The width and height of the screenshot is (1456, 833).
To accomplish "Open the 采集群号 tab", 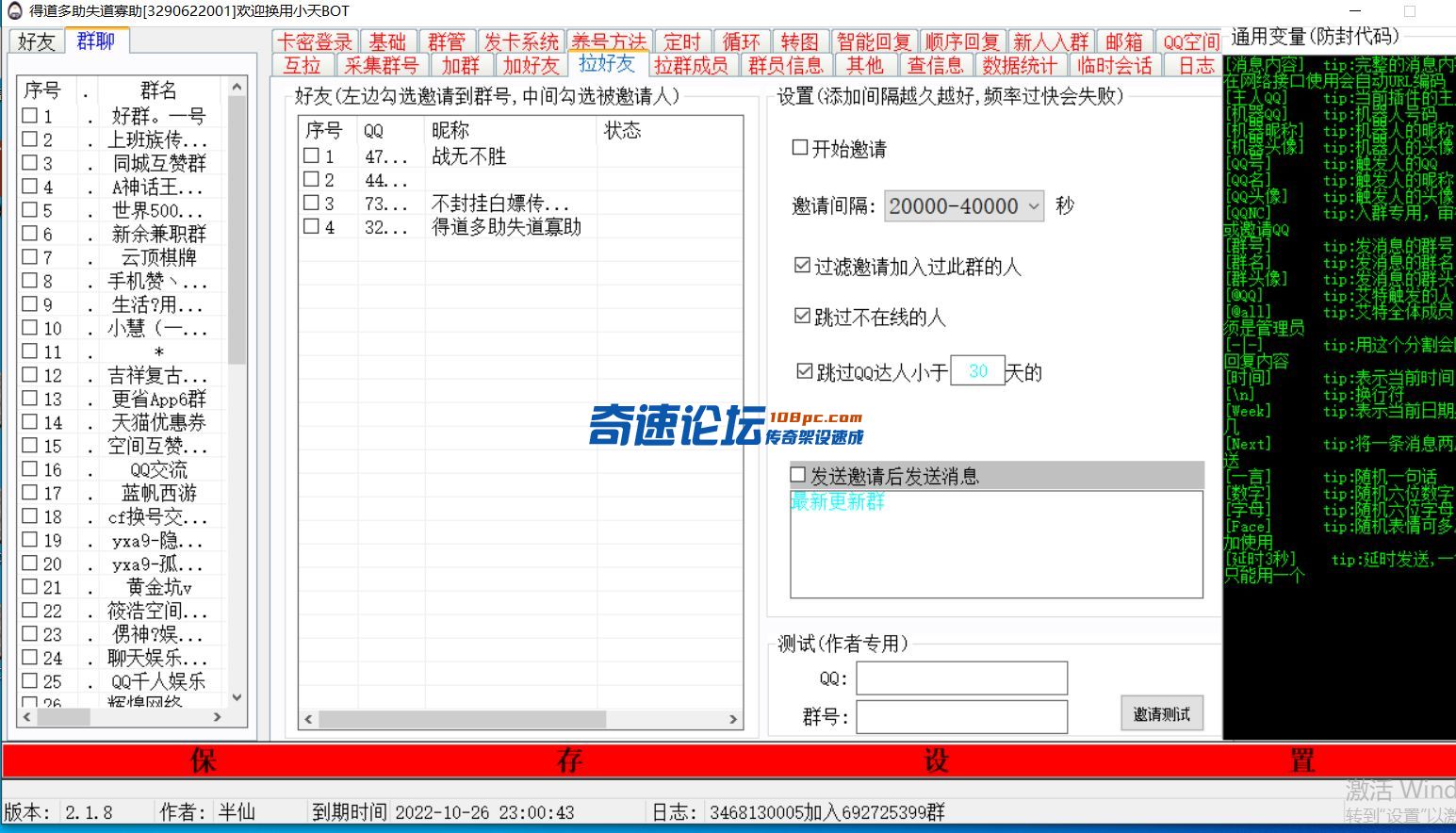I will [x=381, y=65].
